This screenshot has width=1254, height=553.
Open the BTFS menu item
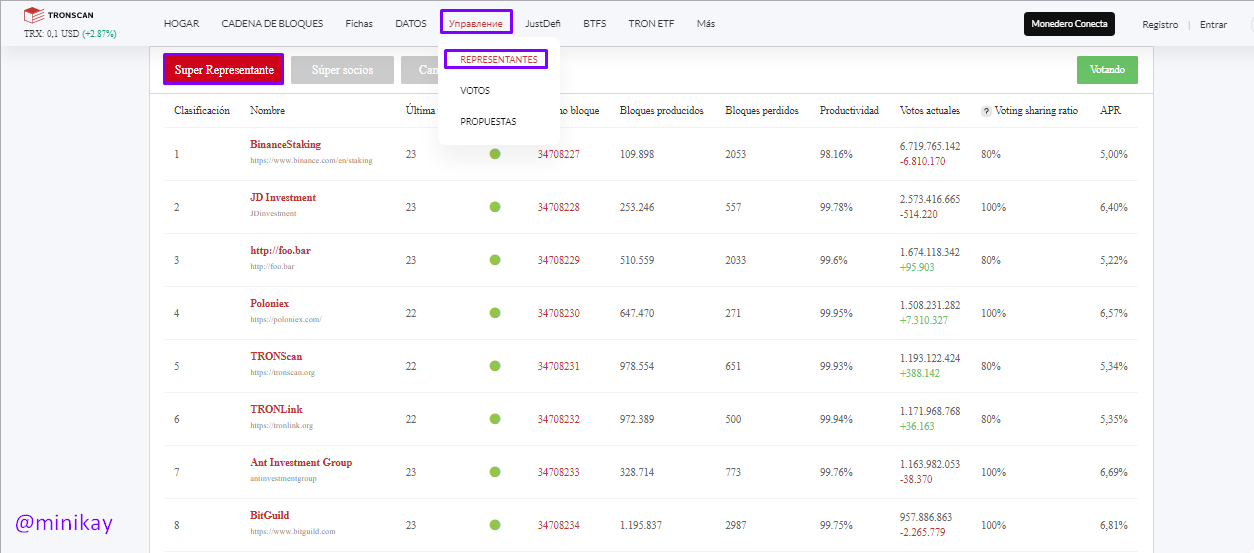[595, 23]
